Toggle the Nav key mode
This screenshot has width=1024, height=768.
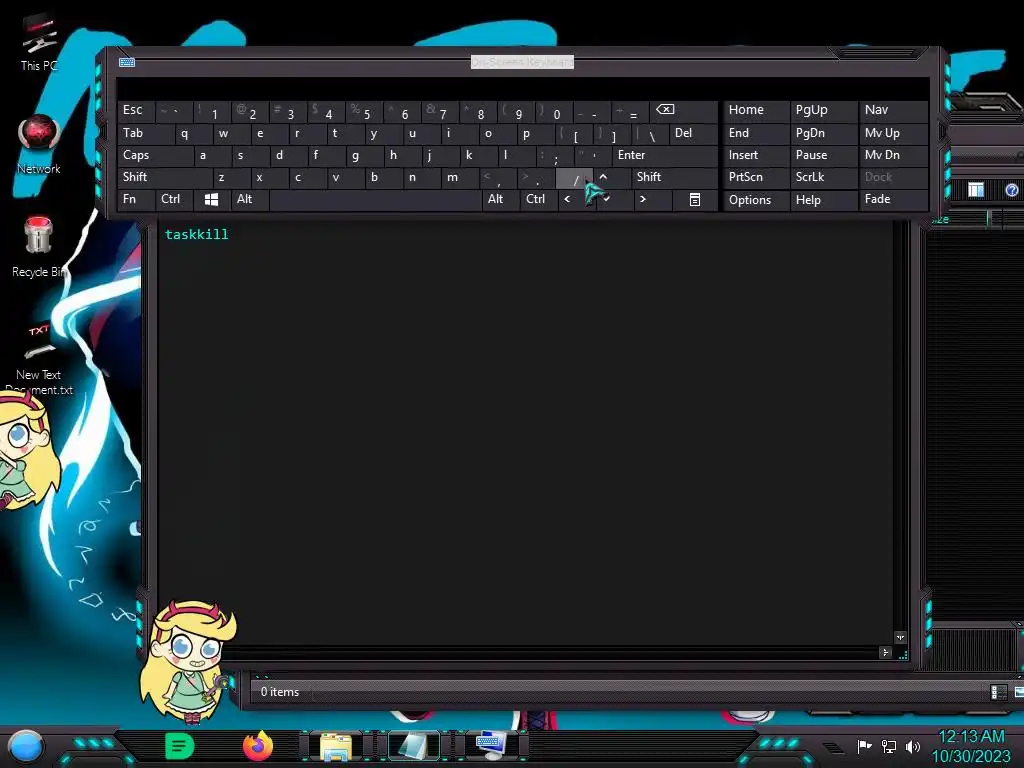(x=893, y=110)
